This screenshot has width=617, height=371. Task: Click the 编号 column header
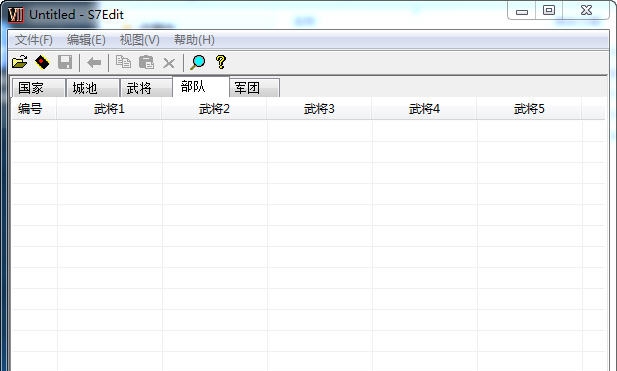pyautogui.click(x=34, y=109)
